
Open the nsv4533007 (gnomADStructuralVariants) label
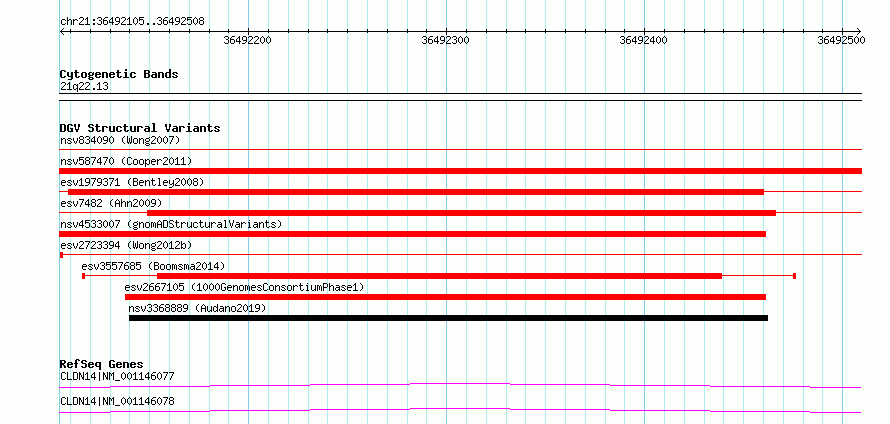[x=171, y=224]
